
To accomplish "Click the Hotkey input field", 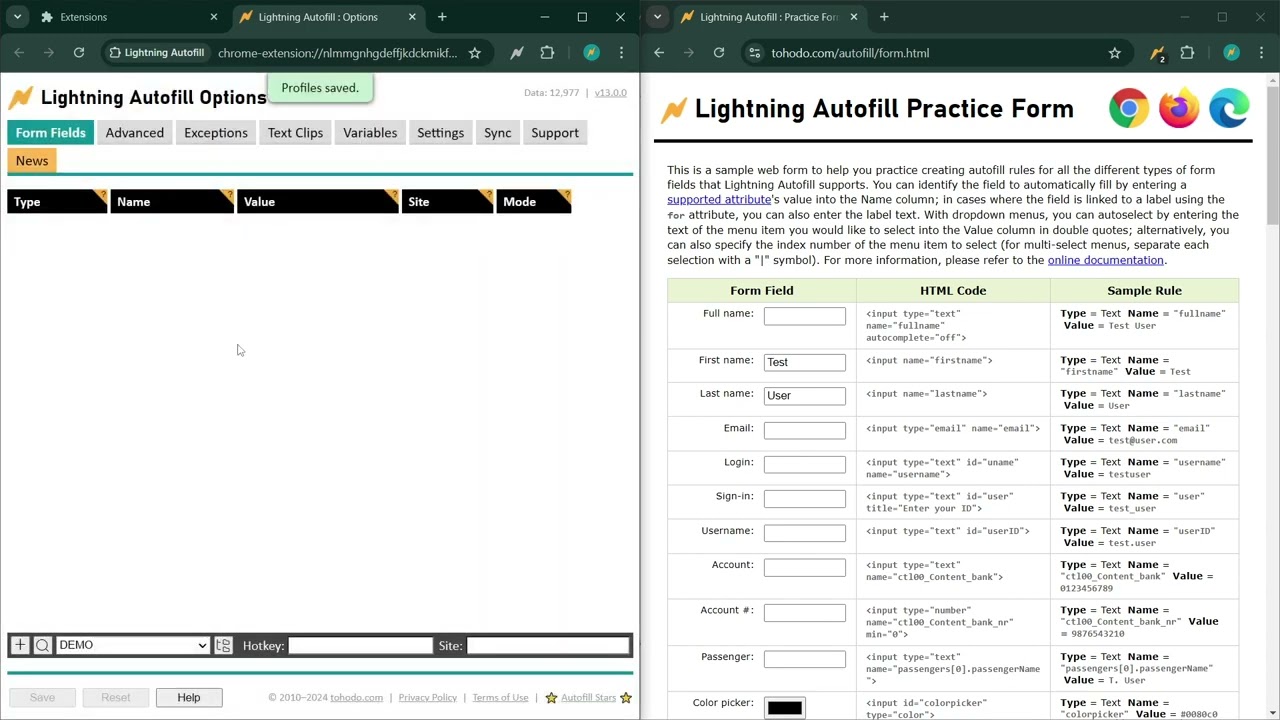I will 361,646.
